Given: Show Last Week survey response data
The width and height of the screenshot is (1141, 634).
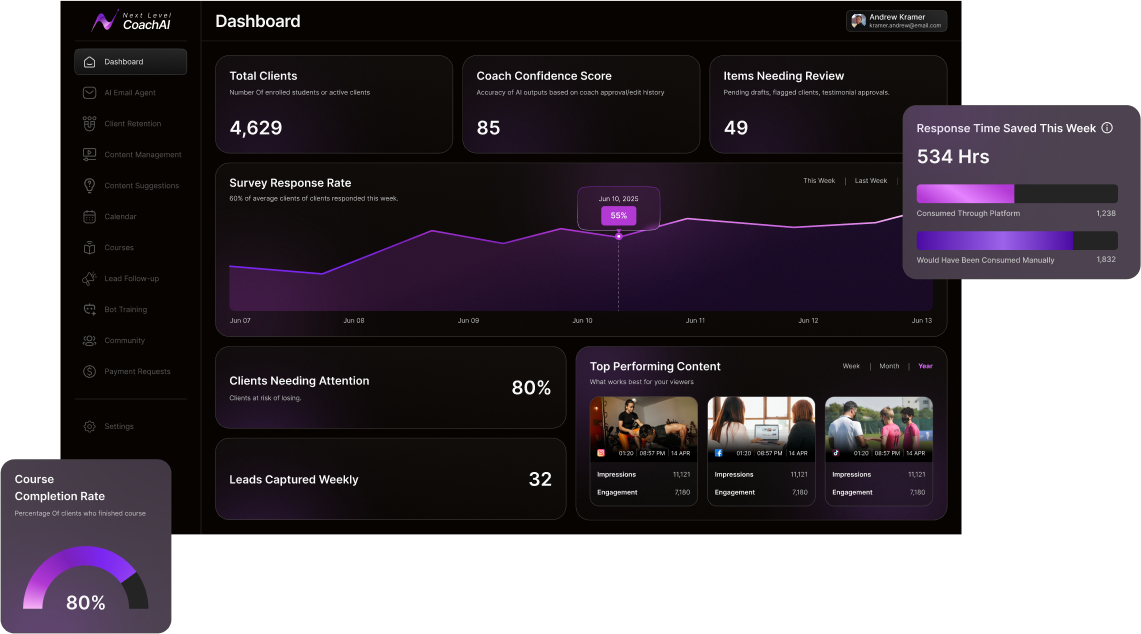Looking at the screenshot, I should point(870,181).
